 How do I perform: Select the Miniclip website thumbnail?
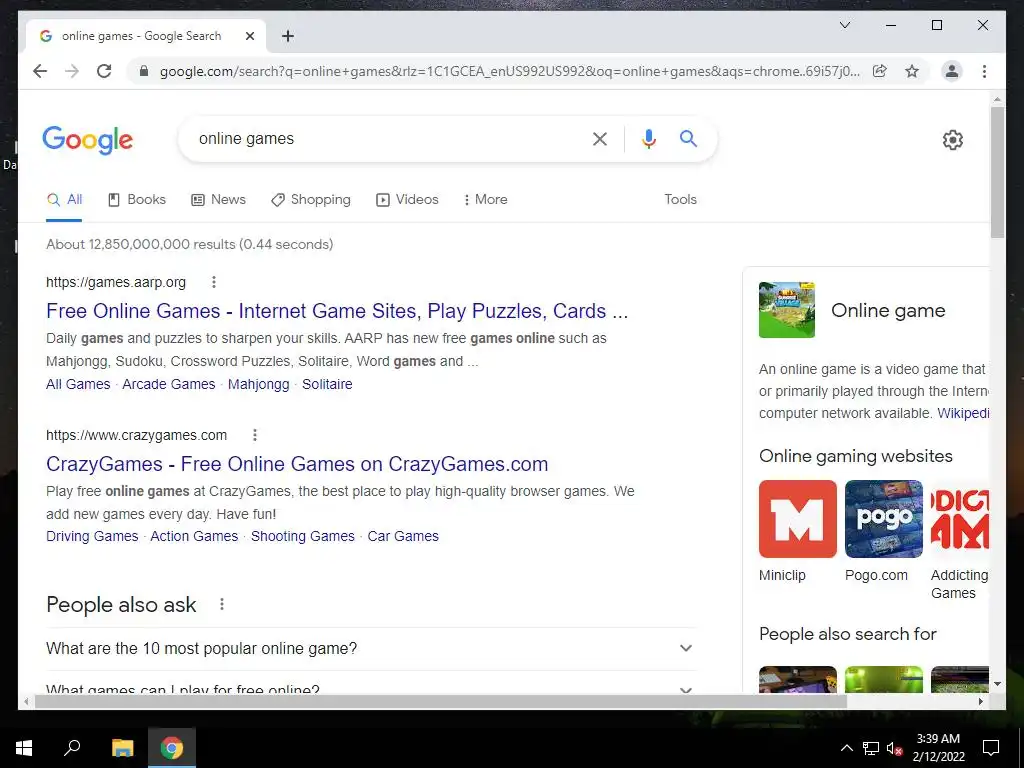point(797,519)
